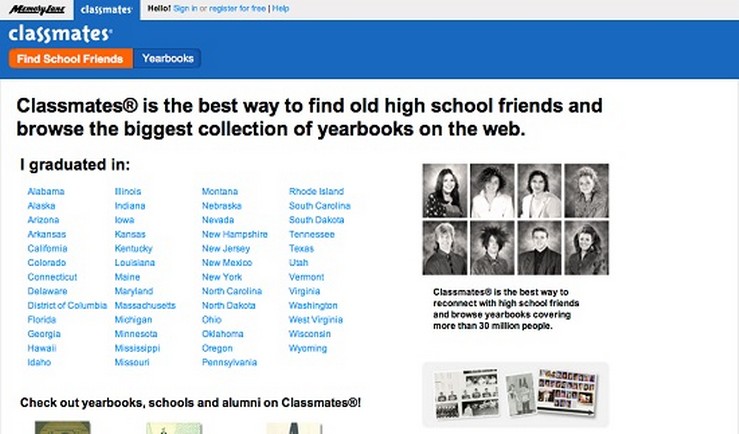739x434 pixels.
Task: Click the Memory Lane logo
Action: [x=34, y=9]
